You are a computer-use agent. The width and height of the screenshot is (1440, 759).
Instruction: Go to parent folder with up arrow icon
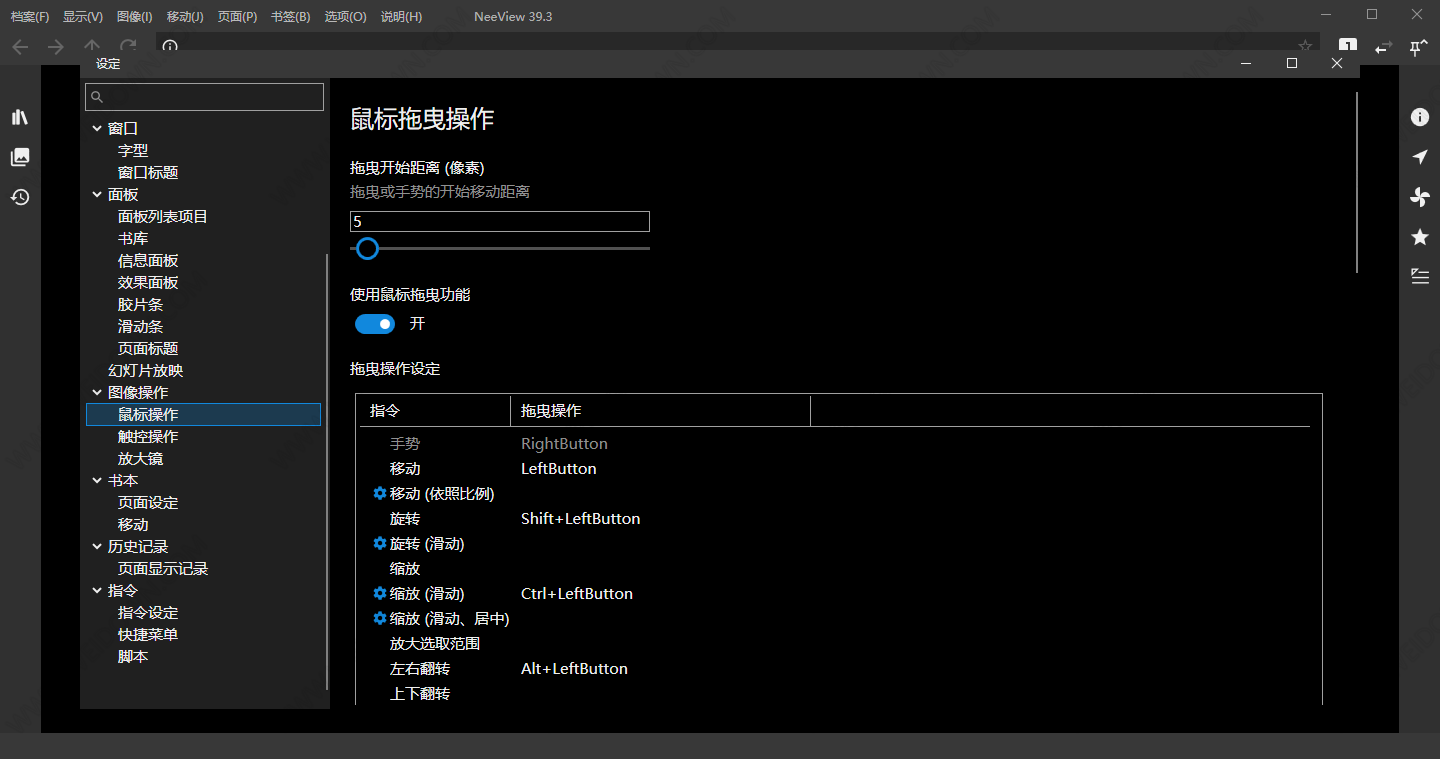pyautogui.click(x=92, y=47)
